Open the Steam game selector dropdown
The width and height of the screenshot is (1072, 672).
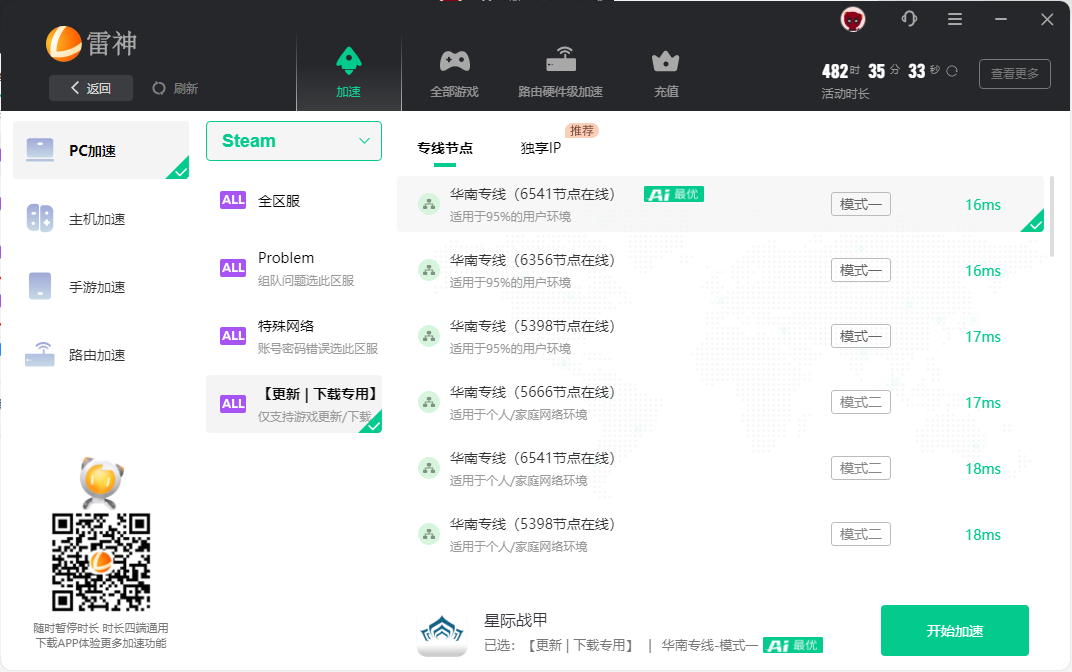pos(293,141)
